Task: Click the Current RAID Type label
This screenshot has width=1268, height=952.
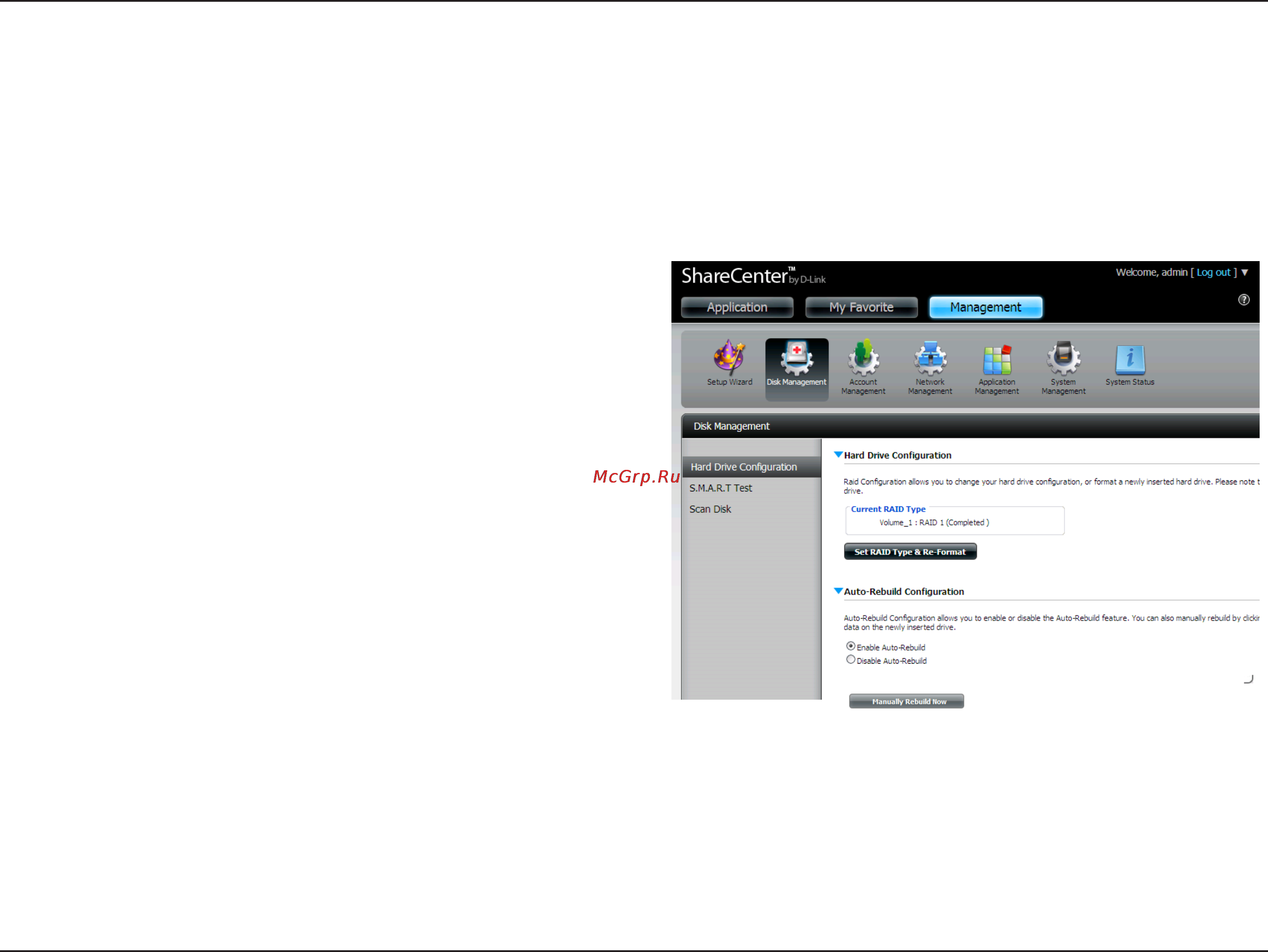Action: tap(888, 509)
